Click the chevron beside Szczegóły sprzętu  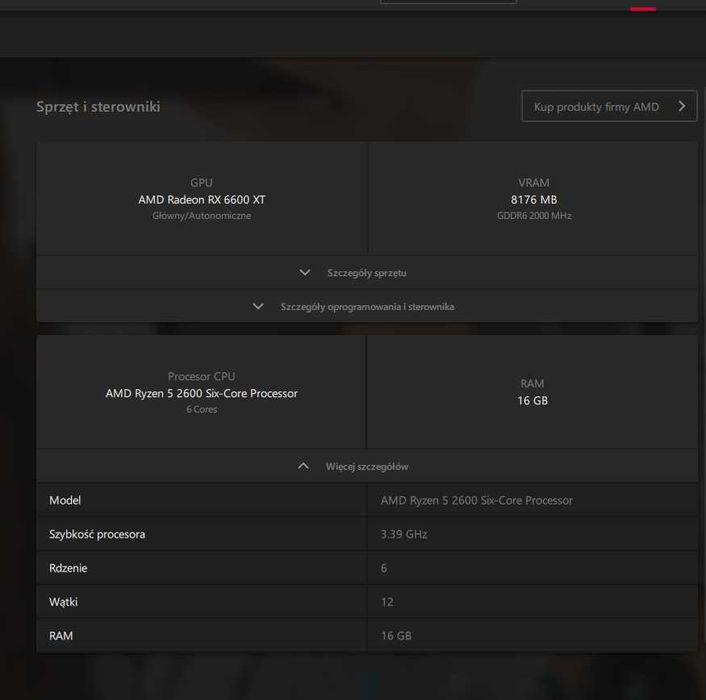305,273
